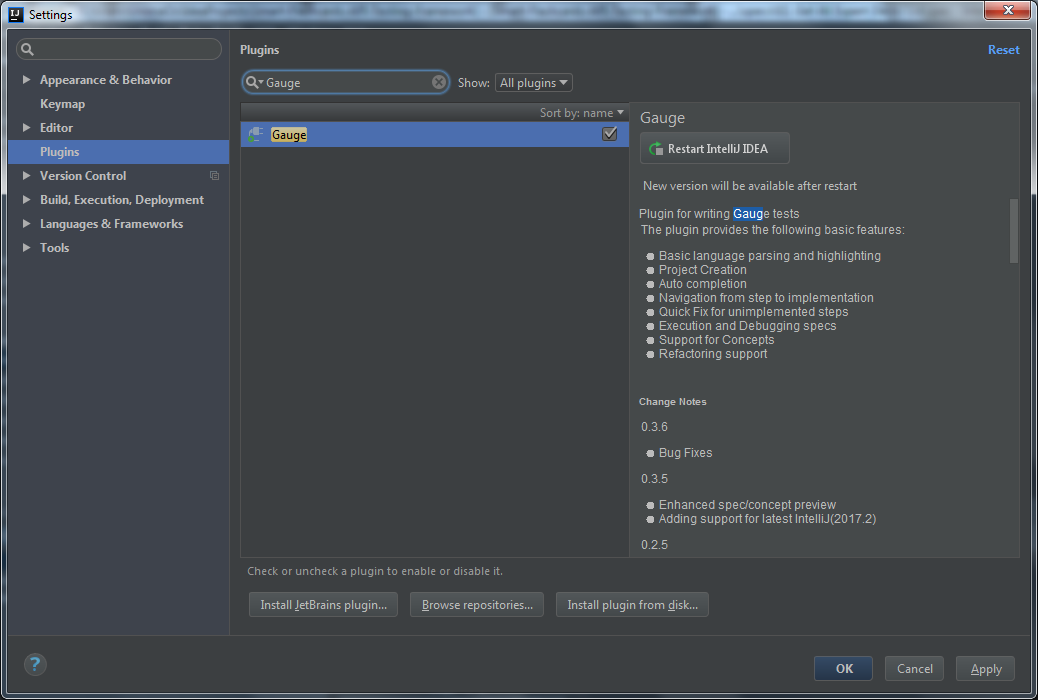Screen dimensions: 1038x700
Task: Expand Languages & Frameworks node
Action: [x=26, y=223]
